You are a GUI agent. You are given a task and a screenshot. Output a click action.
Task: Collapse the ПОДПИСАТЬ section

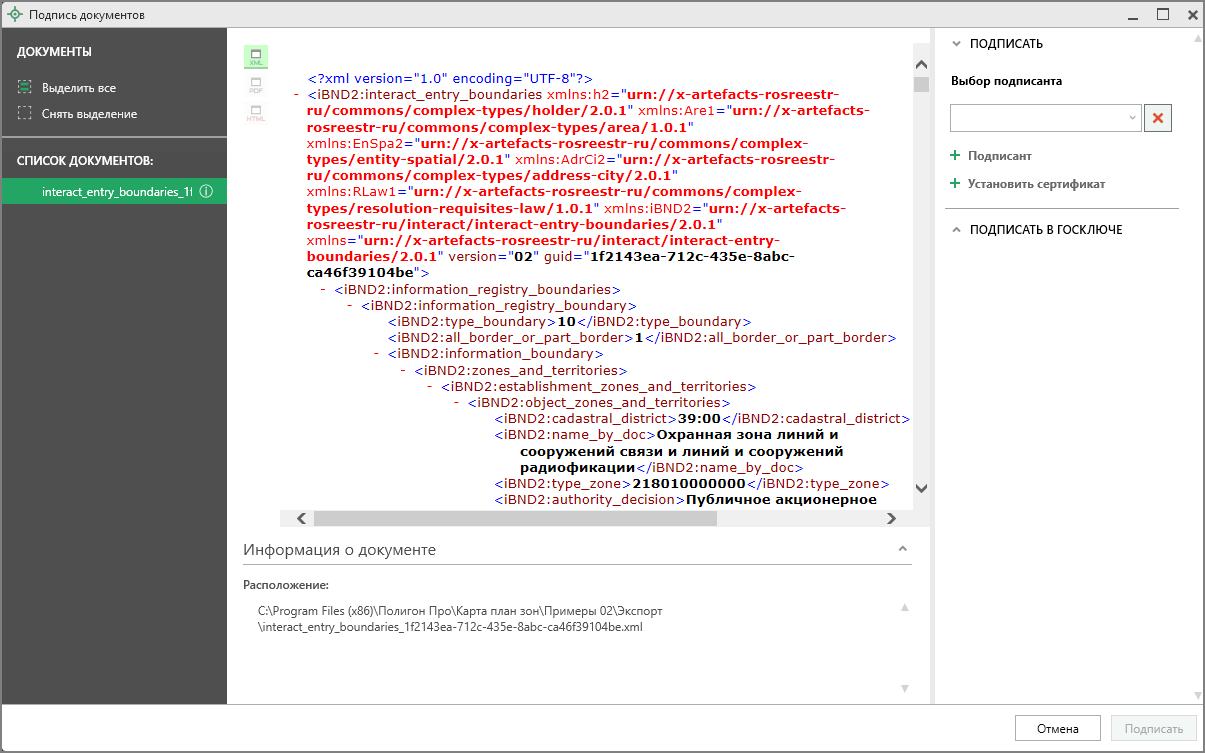[956, 44]
